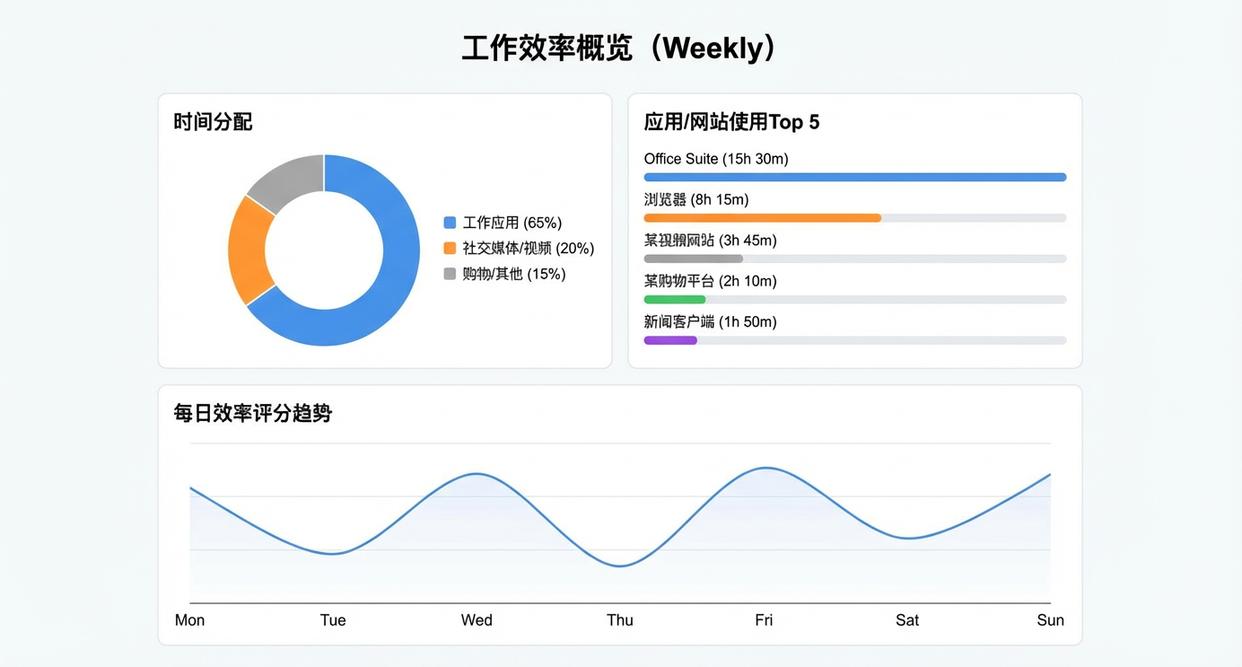Viewport: 1242px width, 667px height.
Task: Expand the 时间分配 panel
Action: (211, 121)
